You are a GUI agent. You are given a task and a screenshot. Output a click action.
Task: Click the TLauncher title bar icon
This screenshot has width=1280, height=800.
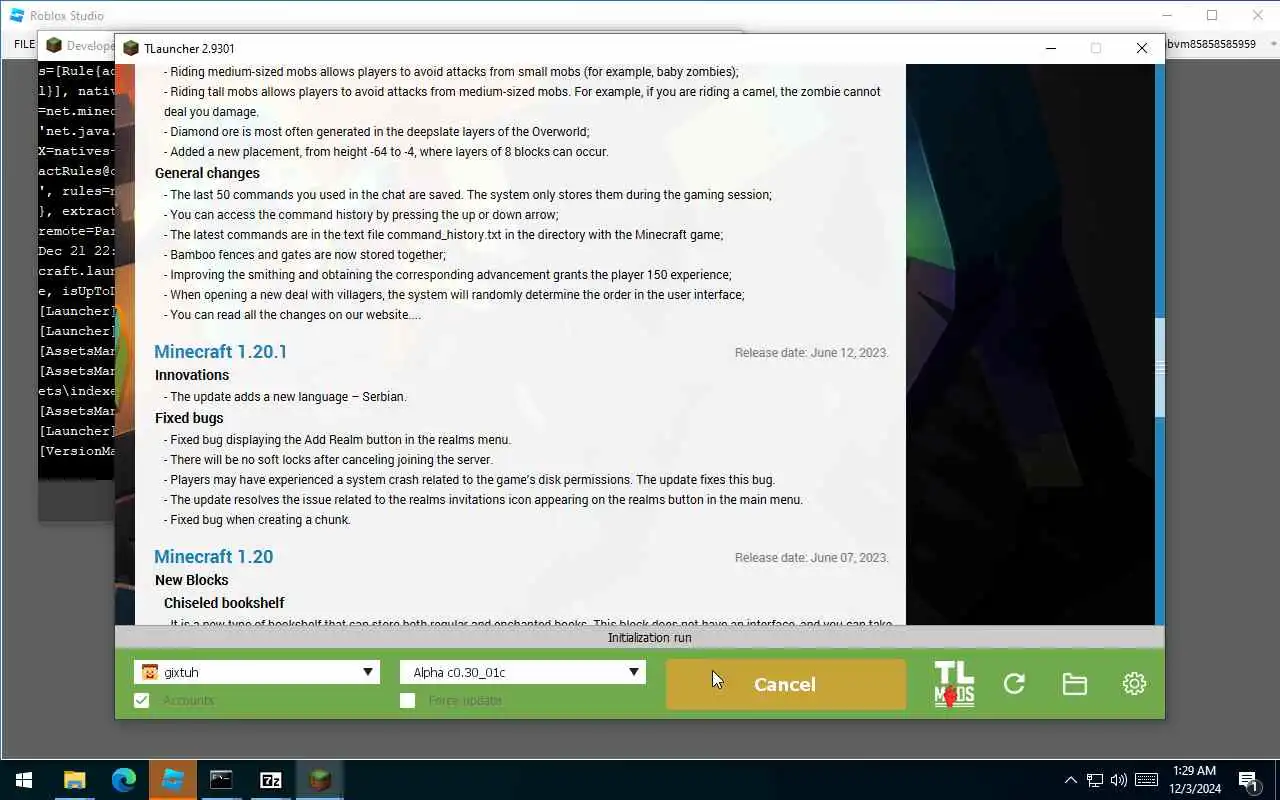coord(130,48)
